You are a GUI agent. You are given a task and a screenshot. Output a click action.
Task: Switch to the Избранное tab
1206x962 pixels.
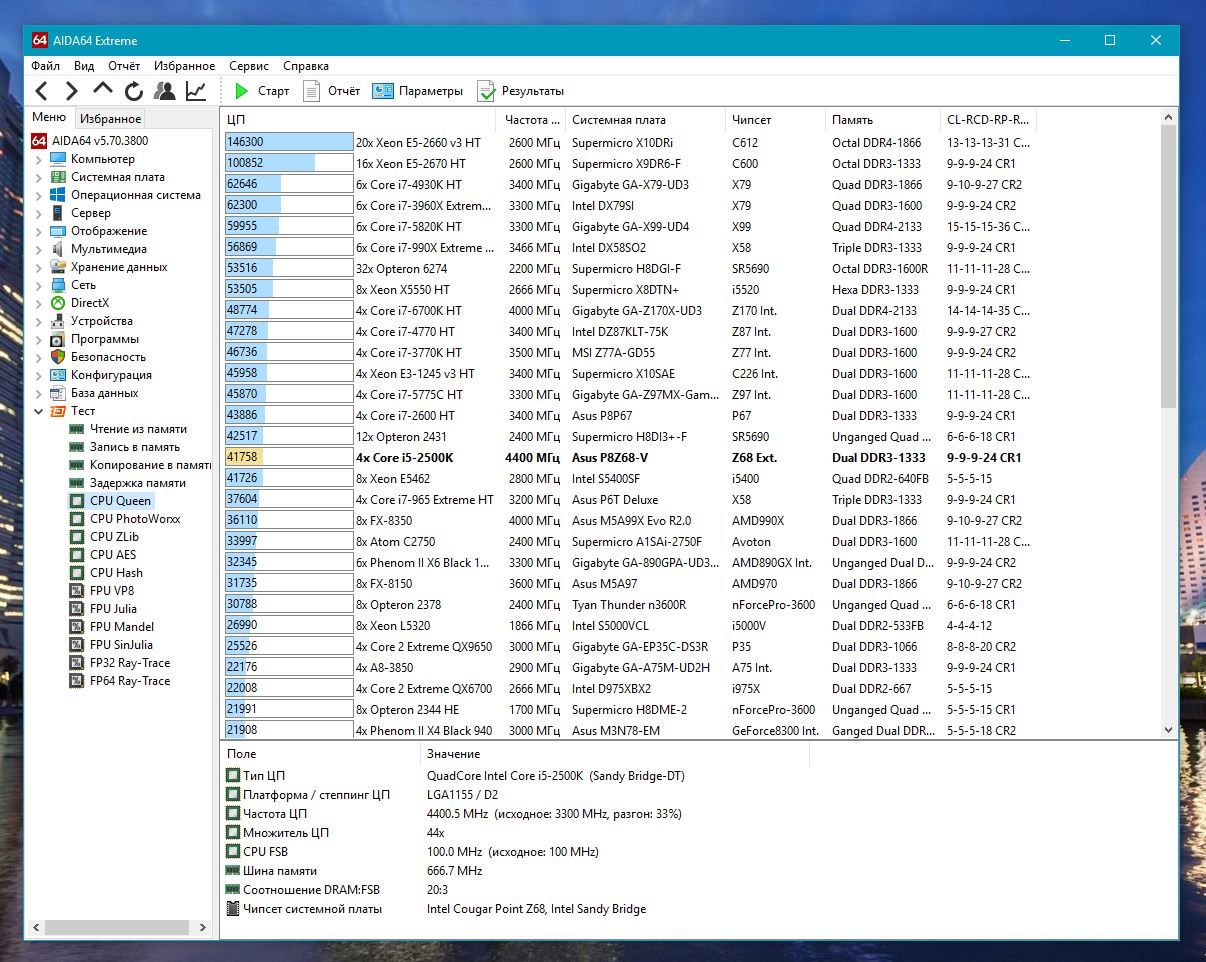[111, 118]
